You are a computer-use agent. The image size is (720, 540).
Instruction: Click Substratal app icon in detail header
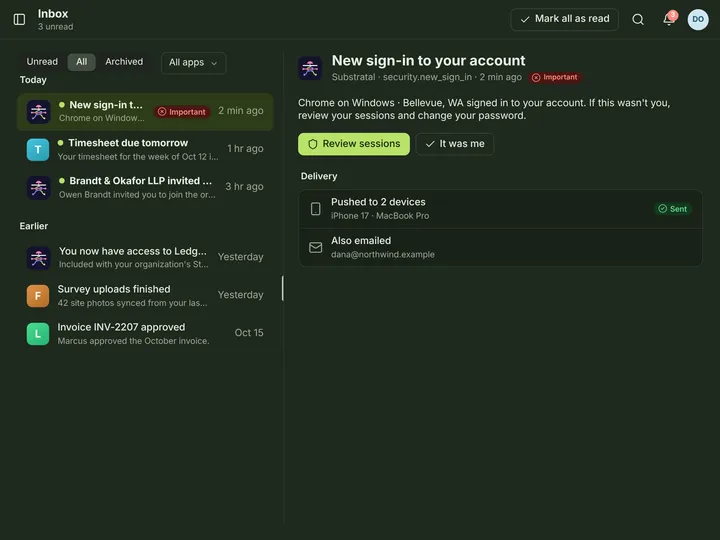(x=310, y=68)
